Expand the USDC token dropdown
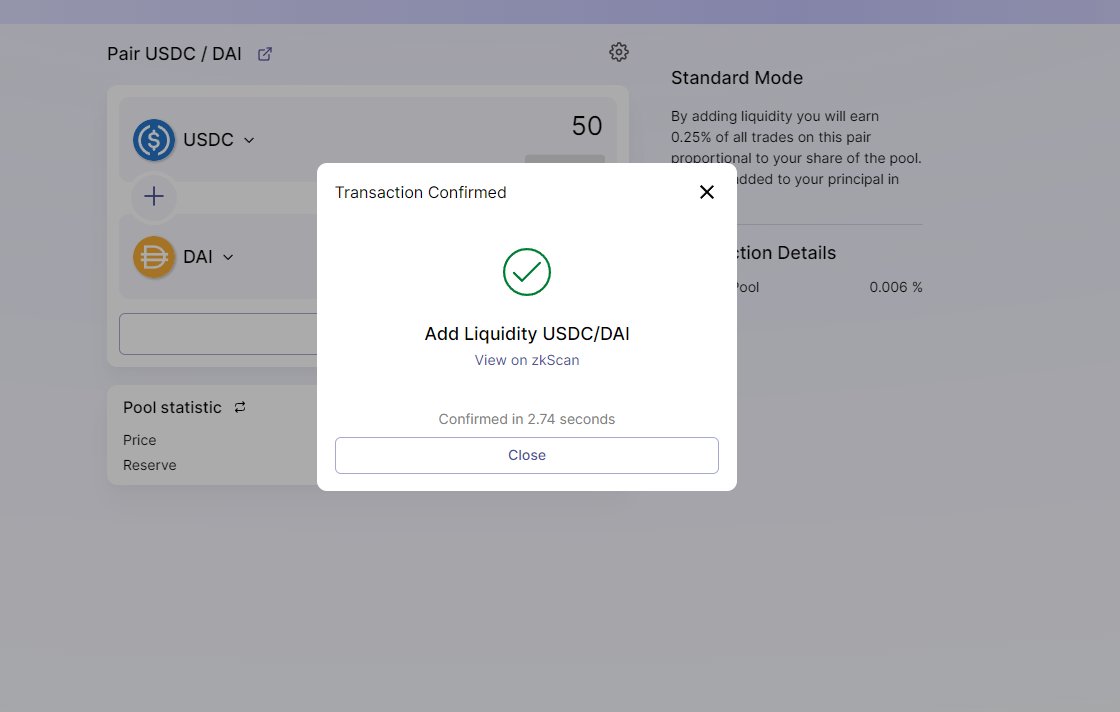The image size is (1120, 712). coord(249,140)
